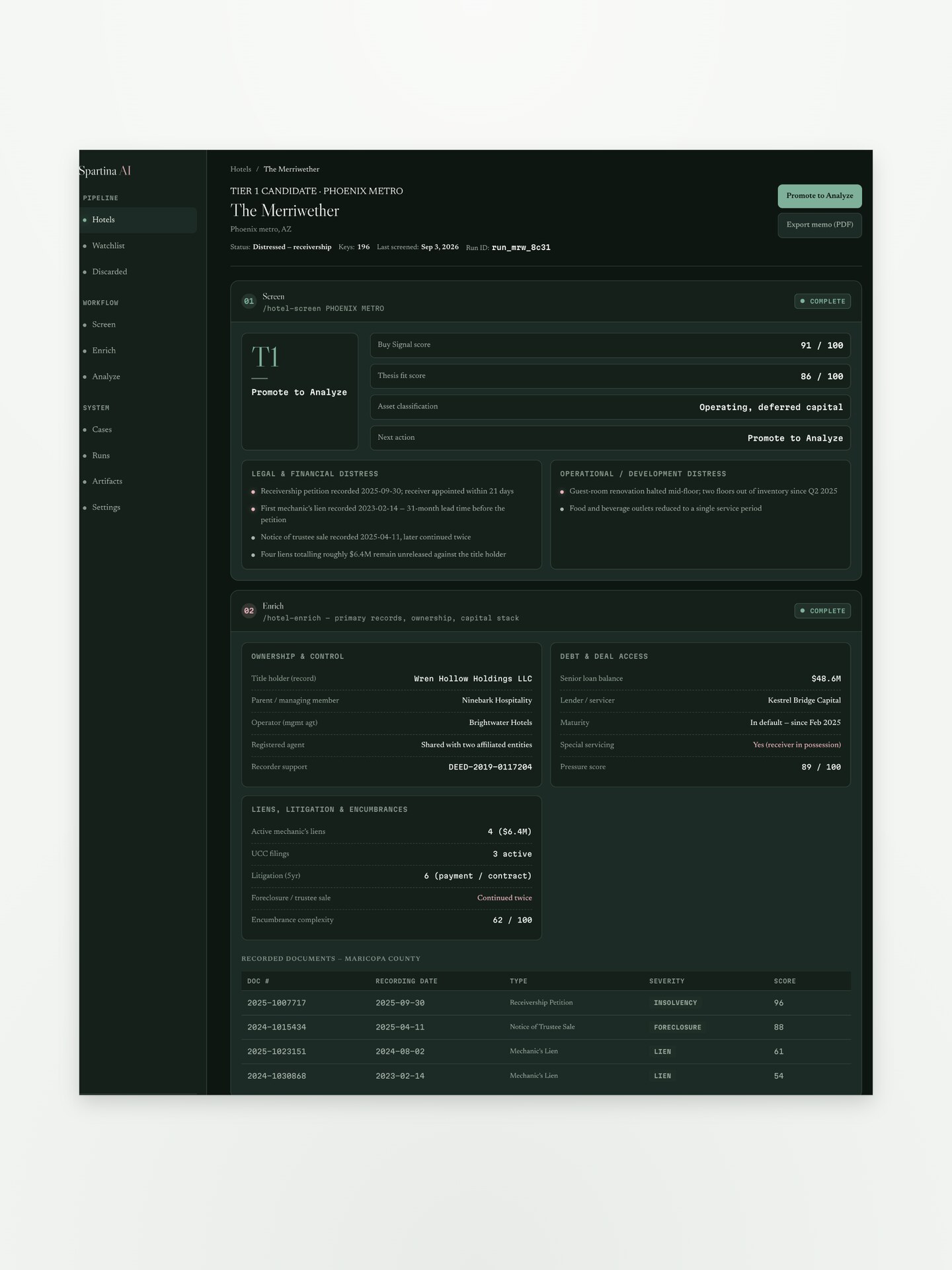The width and height of the screenshot is (952, 1270).
Task: Click the Notice of Trustee Sale cell
Action: point(542,1027)
